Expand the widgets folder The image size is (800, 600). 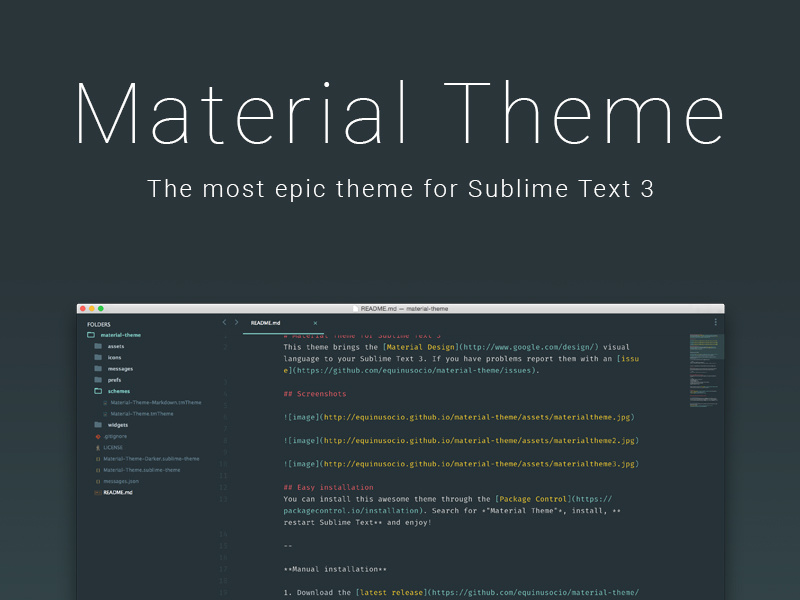pos(111,425)
